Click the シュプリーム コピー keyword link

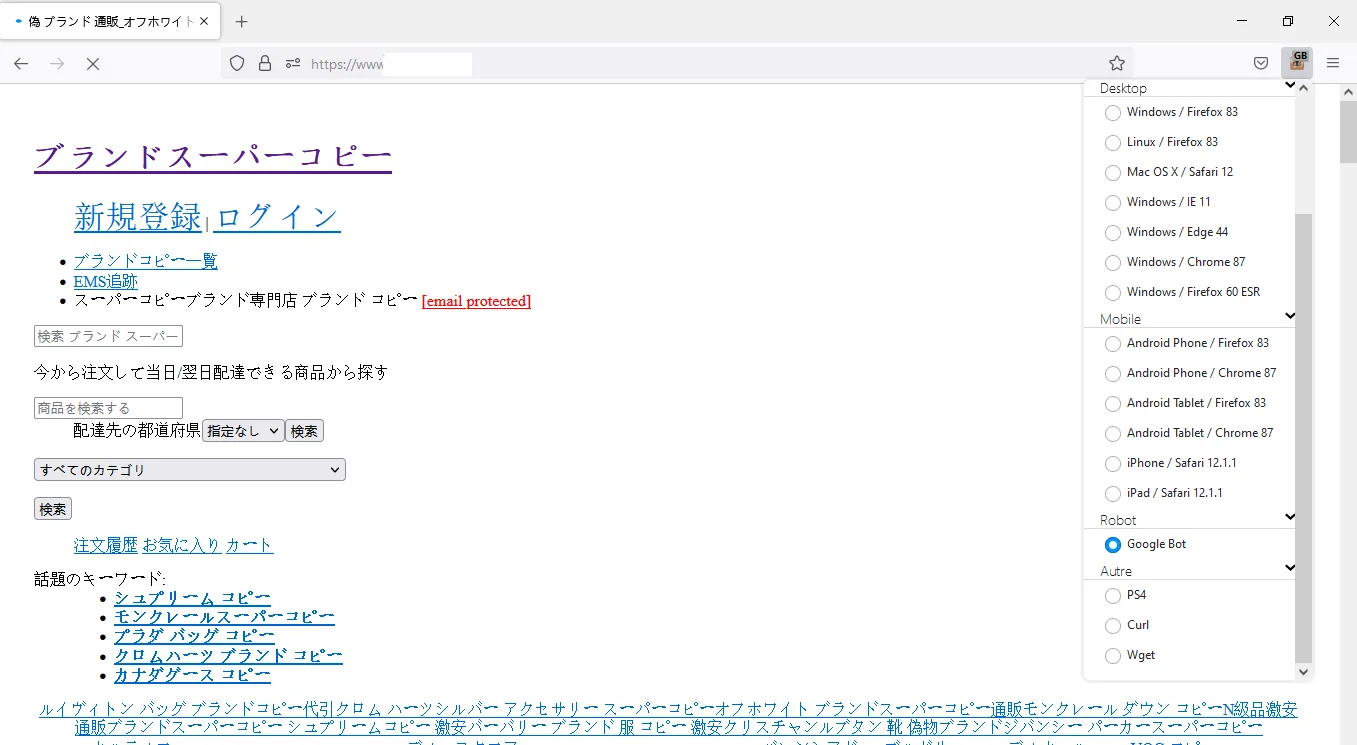coord(192,598)
